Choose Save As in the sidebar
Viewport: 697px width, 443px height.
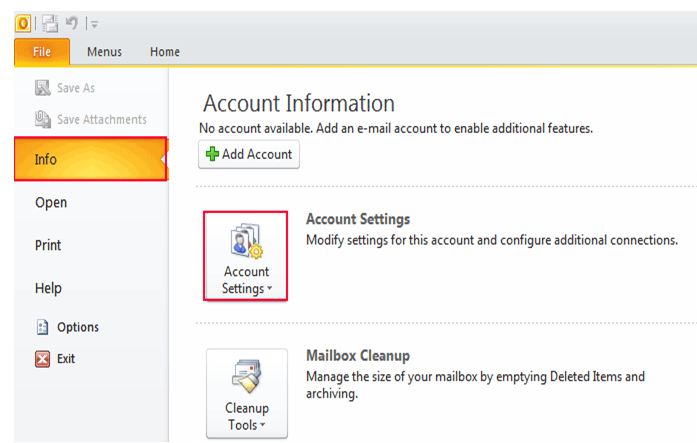click(65, 88)
